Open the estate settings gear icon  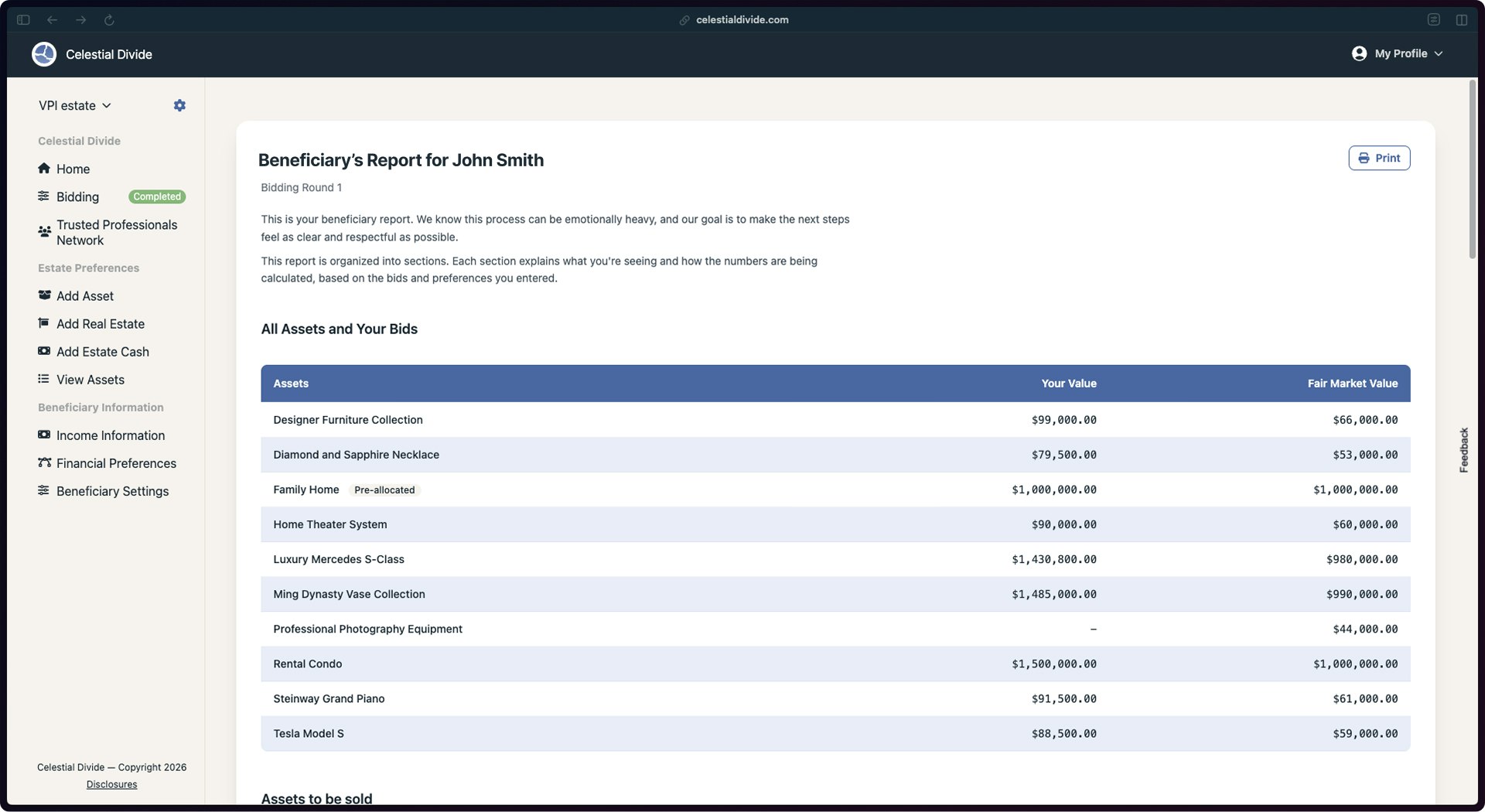point(179,105)
